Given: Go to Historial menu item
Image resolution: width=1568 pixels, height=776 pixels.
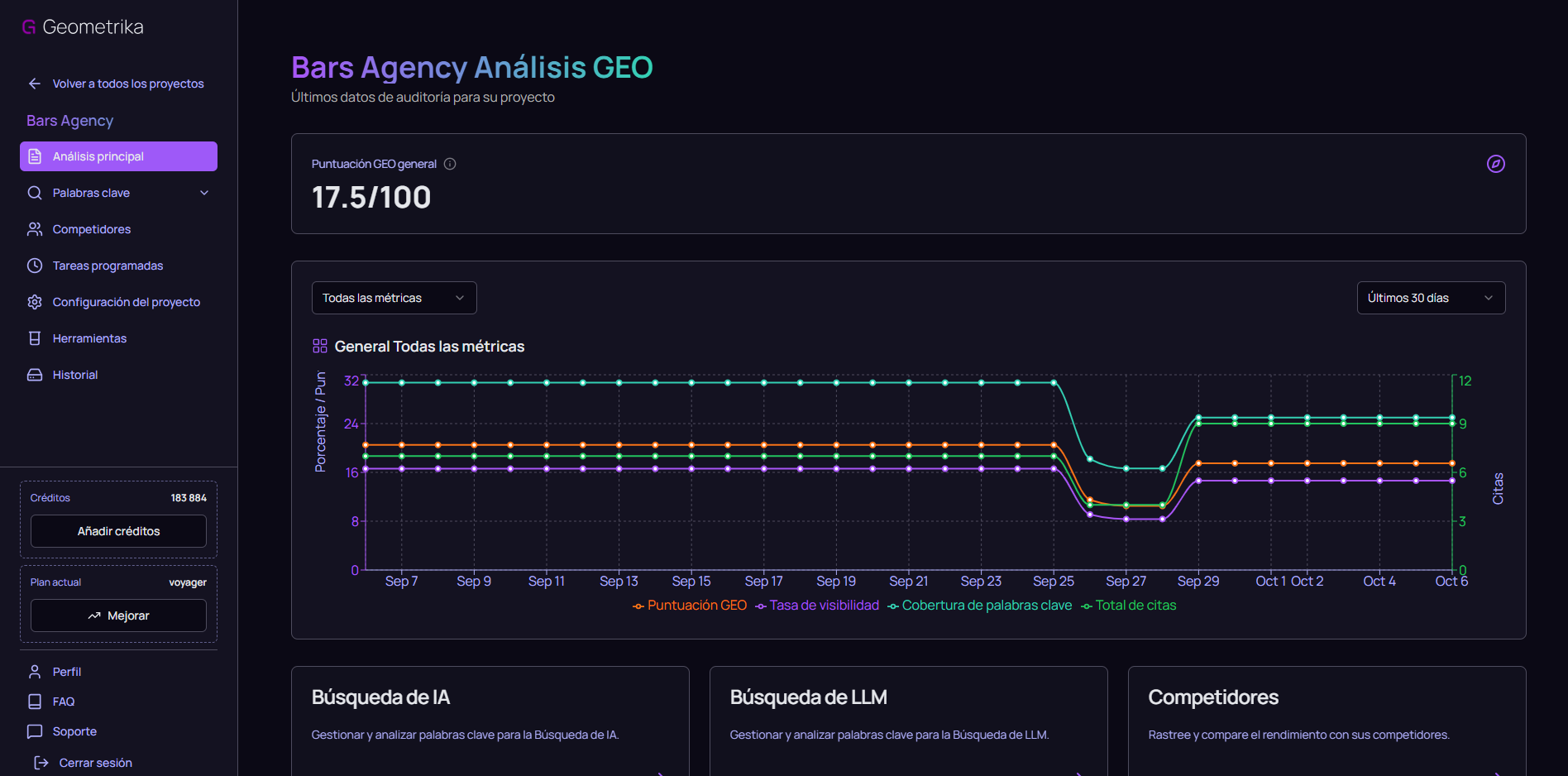Looking at the screenshot, I should [x=75, y=375].
